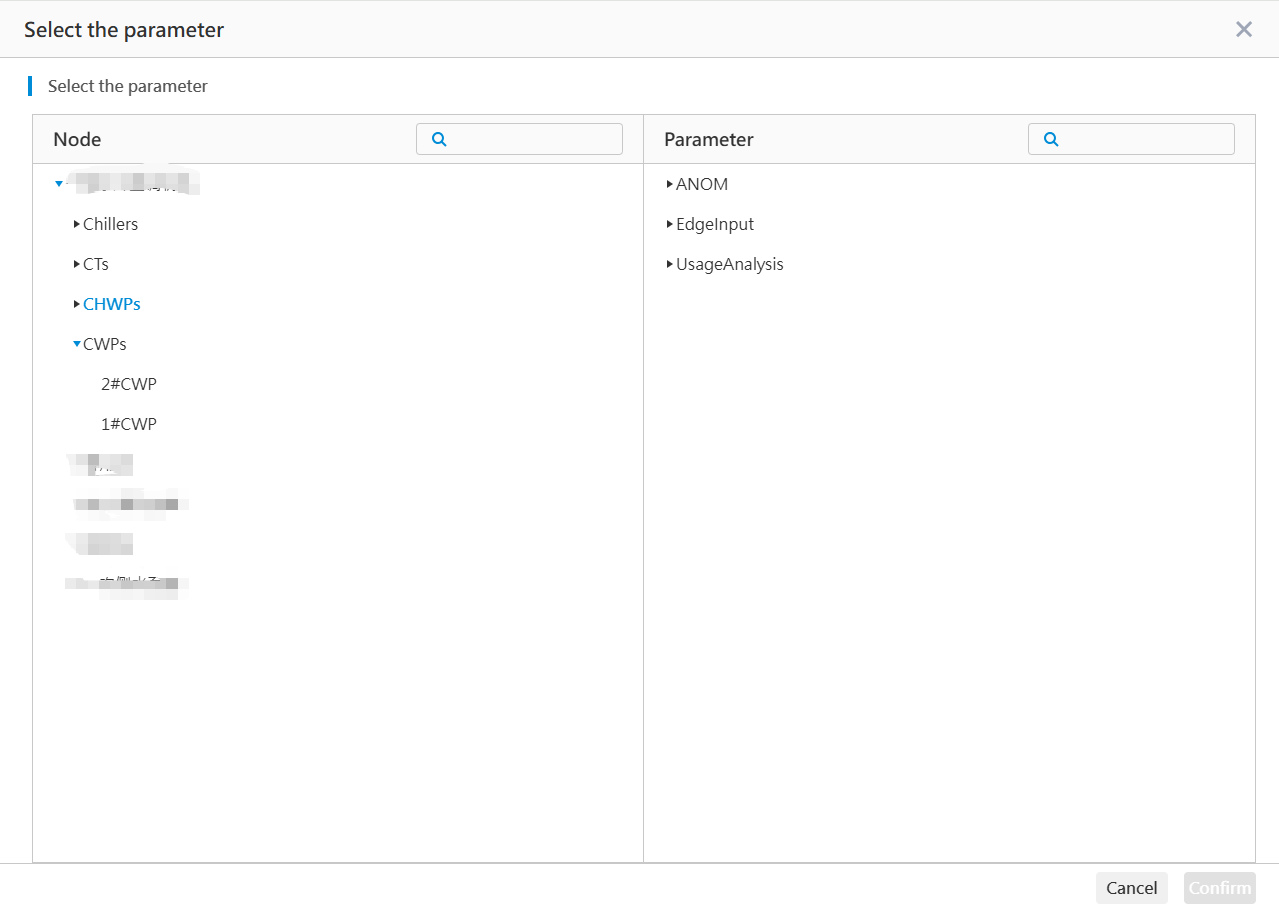The width and height of the screenshot is (1279, 905).
Task: Click the search icon in the Parameter panel
Action: 1050,139
